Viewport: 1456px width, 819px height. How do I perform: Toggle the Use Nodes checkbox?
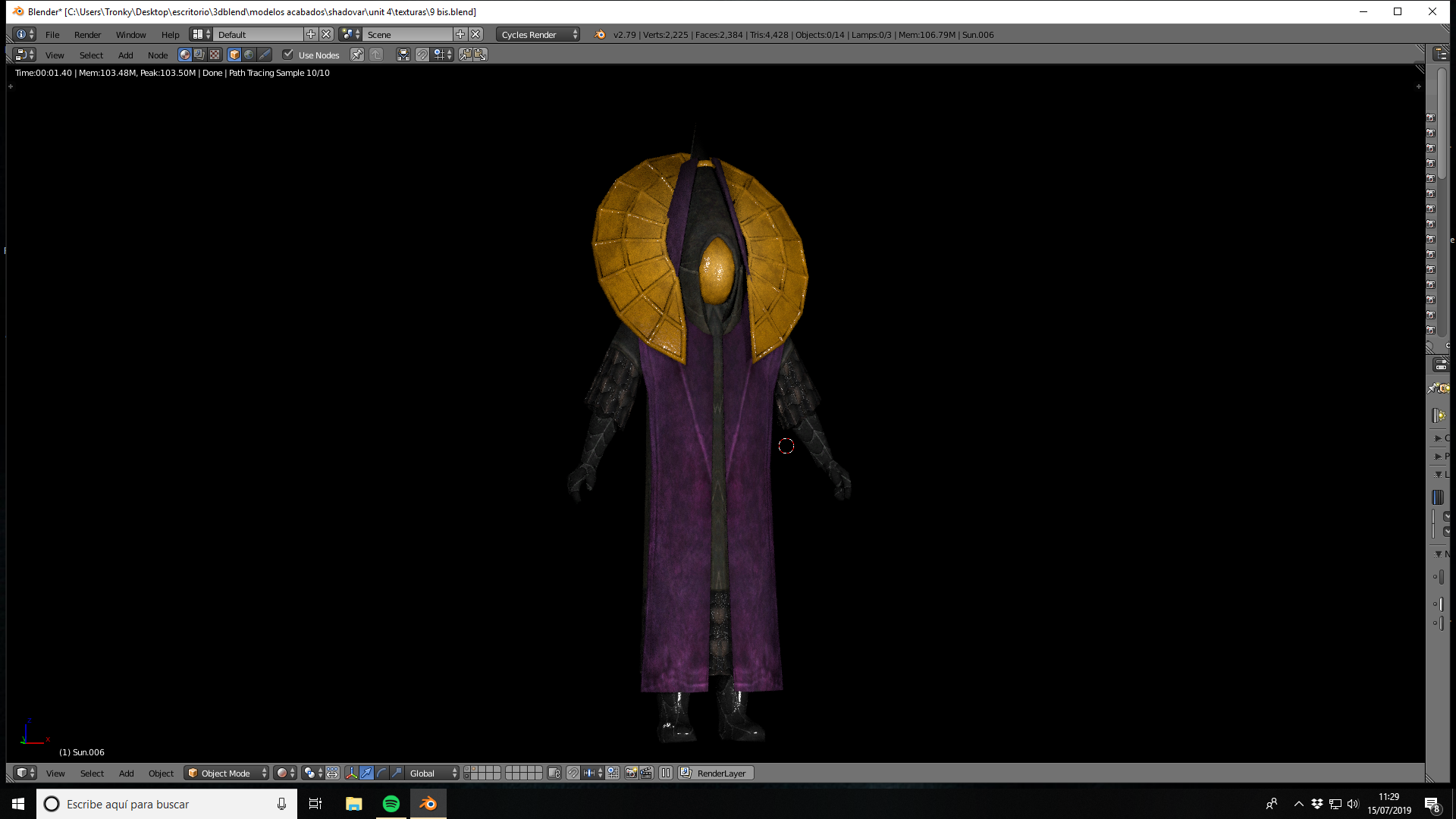[x=288, y=55]
